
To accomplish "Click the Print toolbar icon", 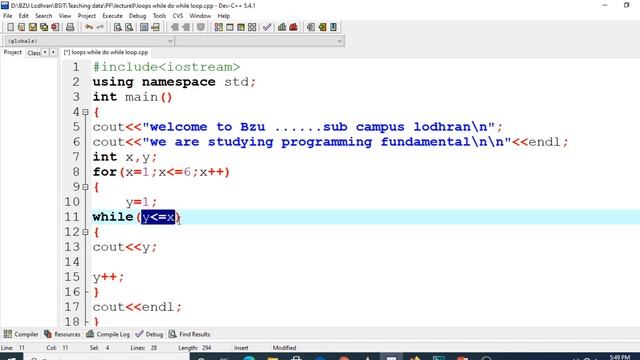I will coord(70,27).
